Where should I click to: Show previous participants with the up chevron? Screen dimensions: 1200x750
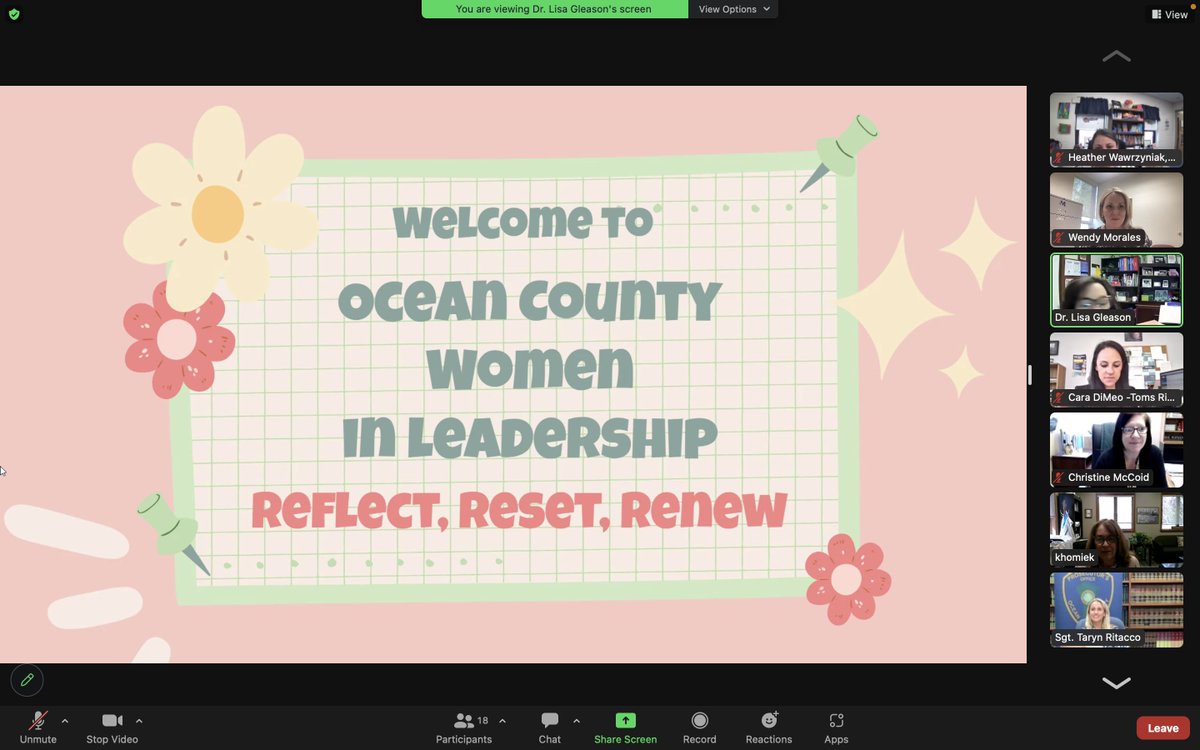pyautogui.click(x=1116, y=57)
